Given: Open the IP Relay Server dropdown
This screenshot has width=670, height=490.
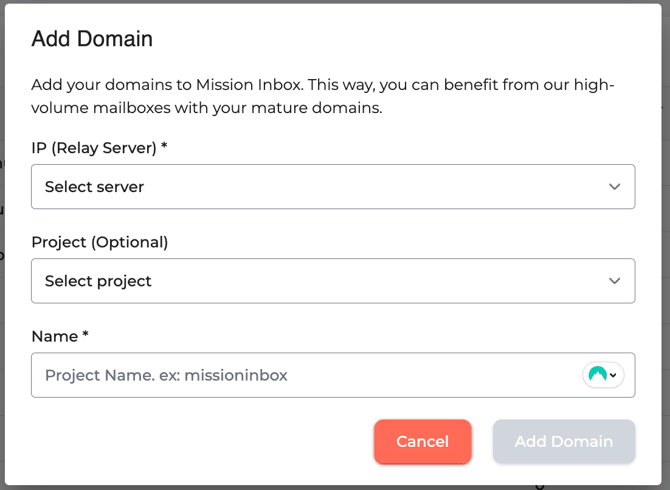Looking at the screenshot, I should 333,187.
